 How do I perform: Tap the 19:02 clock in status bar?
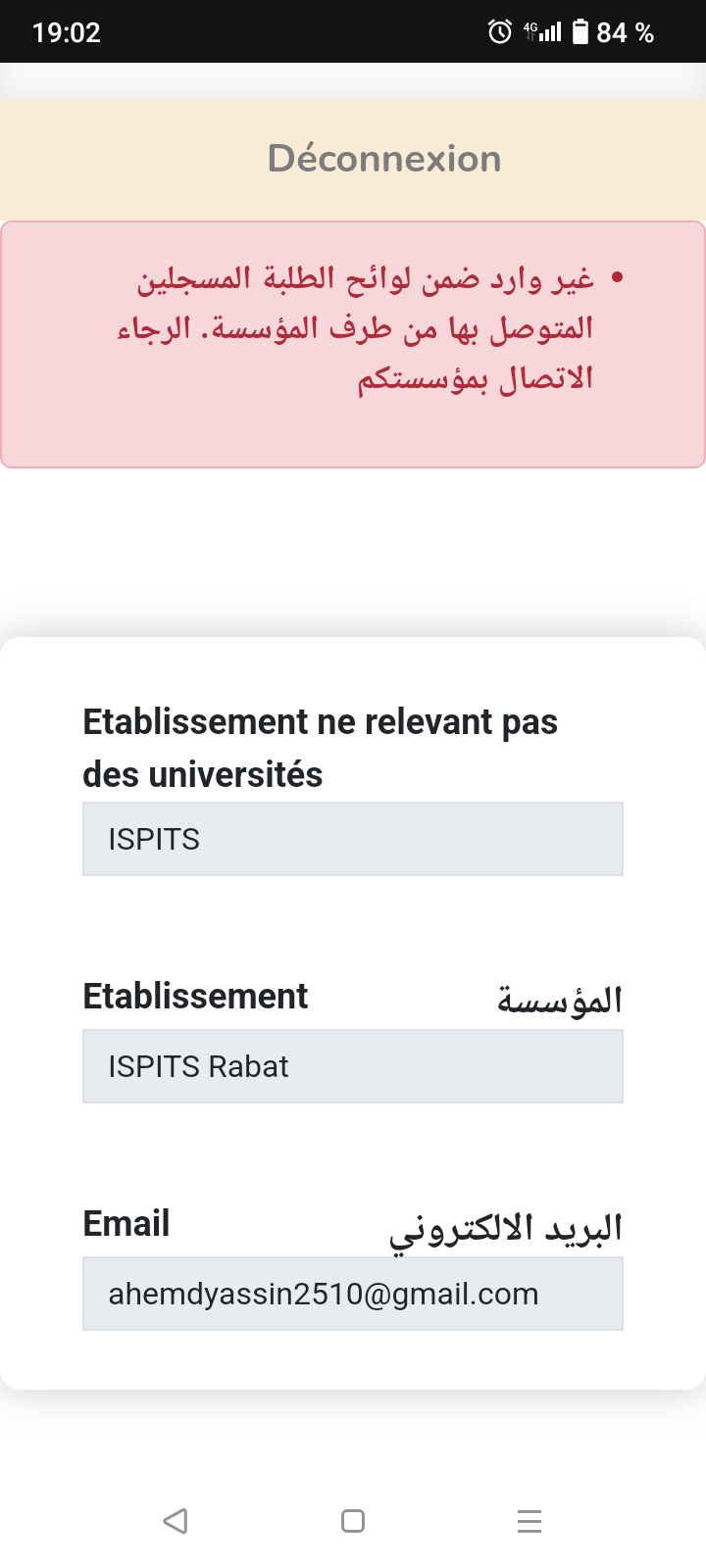(x=67, y=32)
